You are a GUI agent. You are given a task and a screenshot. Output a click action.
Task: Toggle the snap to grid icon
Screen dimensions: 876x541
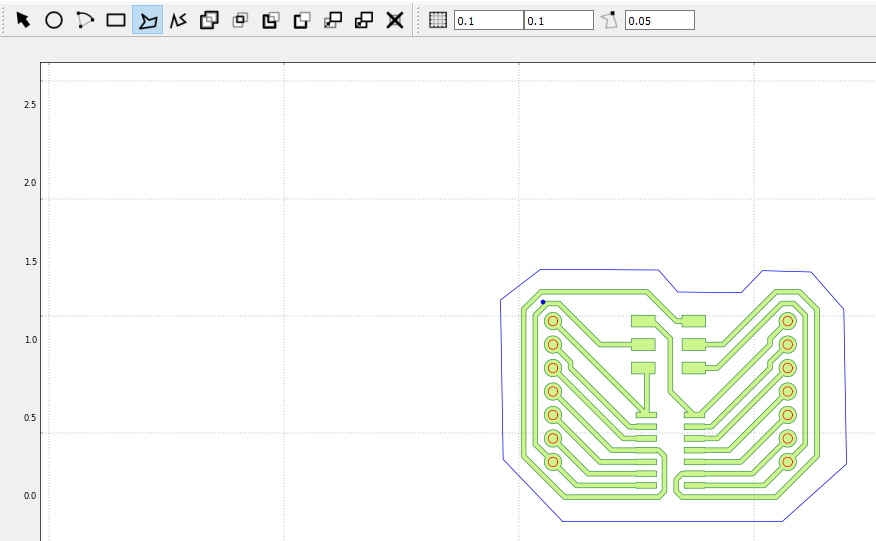coord(438,20)
